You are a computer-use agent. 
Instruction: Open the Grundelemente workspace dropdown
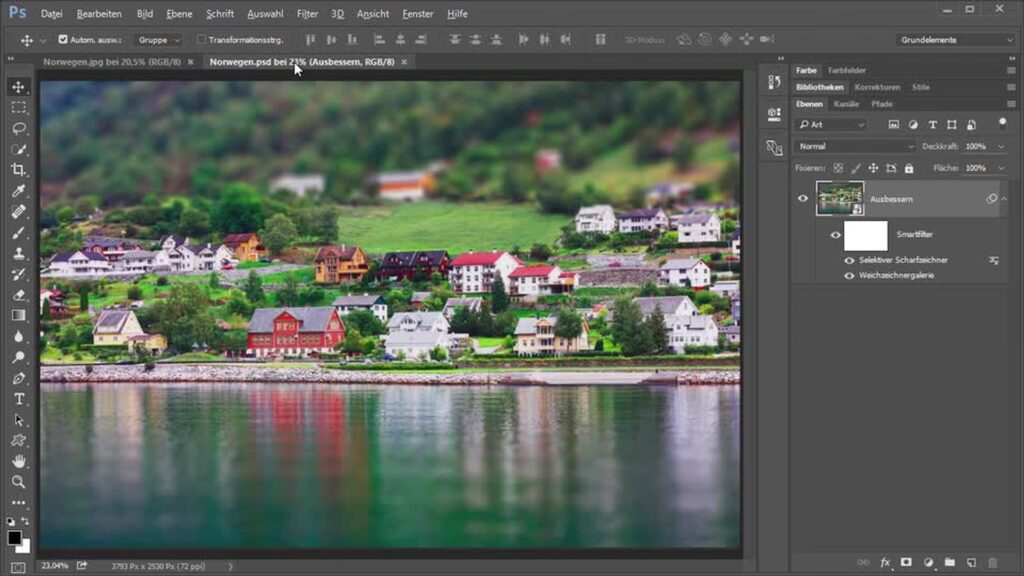coord(956,40)
